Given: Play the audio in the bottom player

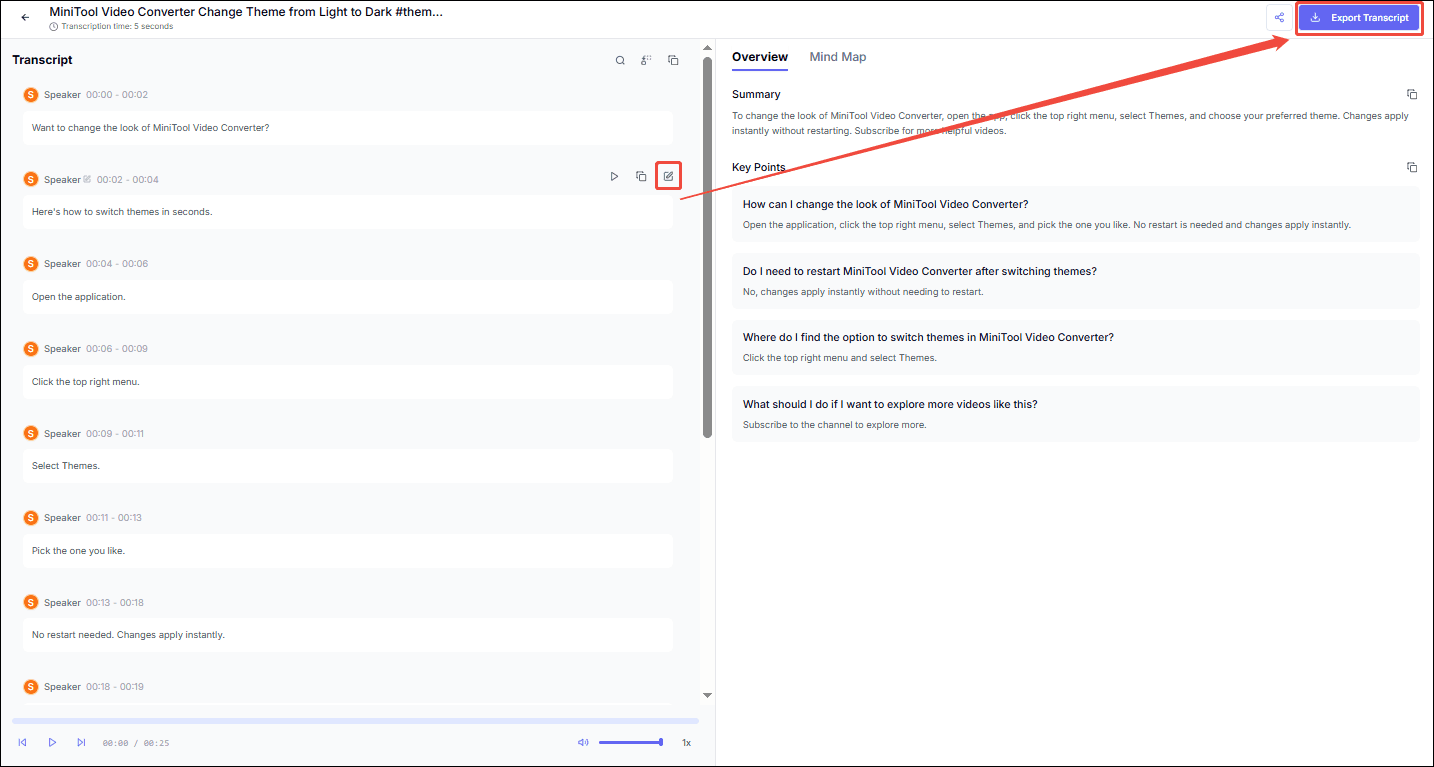Looking at the screenshot, I should 52,742.
